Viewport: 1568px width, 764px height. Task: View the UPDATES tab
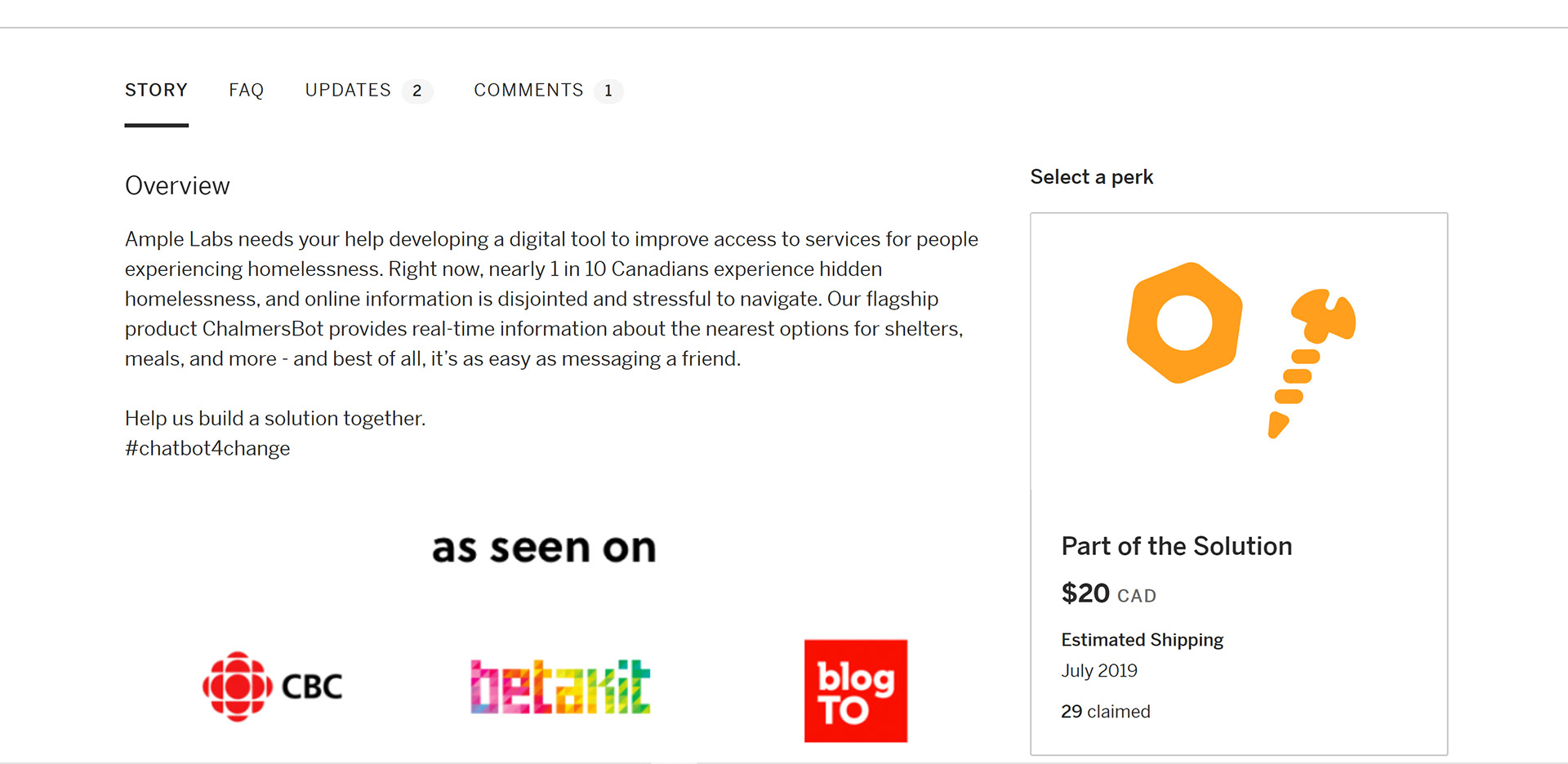click(x=348, y=90)
